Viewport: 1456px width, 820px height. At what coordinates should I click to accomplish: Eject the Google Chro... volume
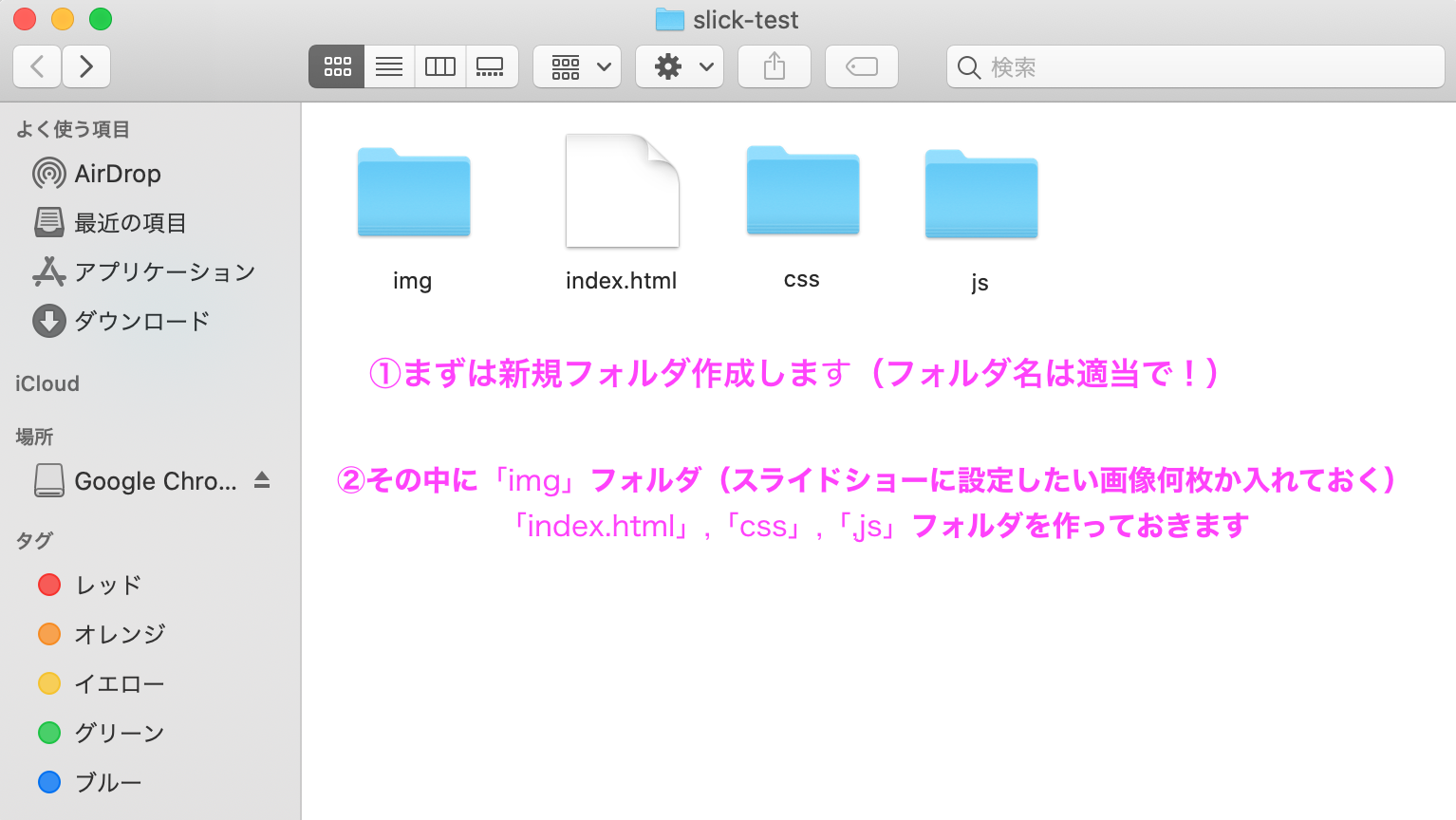click(262, 480)
